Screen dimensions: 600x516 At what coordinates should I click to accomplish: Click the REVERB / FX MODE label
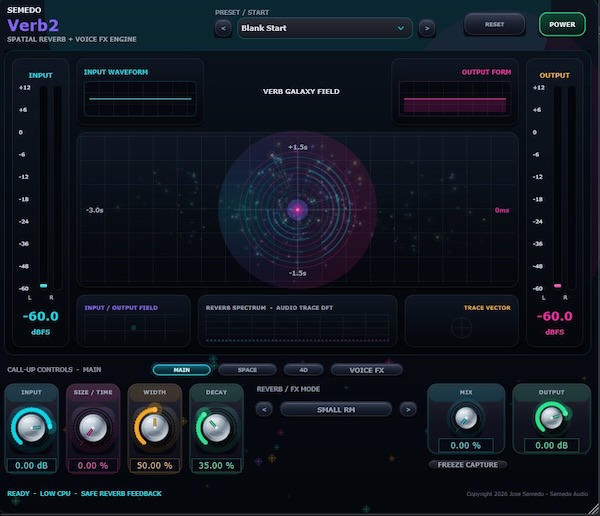coord(288,389)
